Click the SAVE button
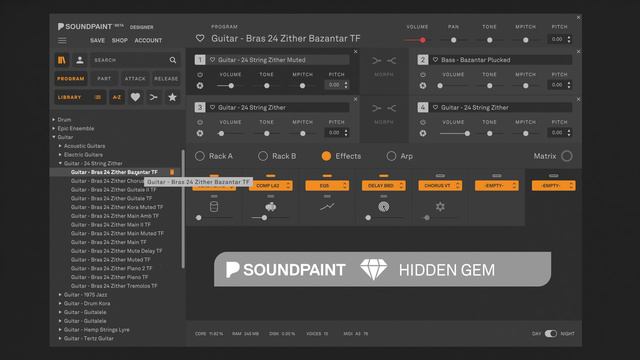The width and height of the screenshot is (640, 360). 97,40
